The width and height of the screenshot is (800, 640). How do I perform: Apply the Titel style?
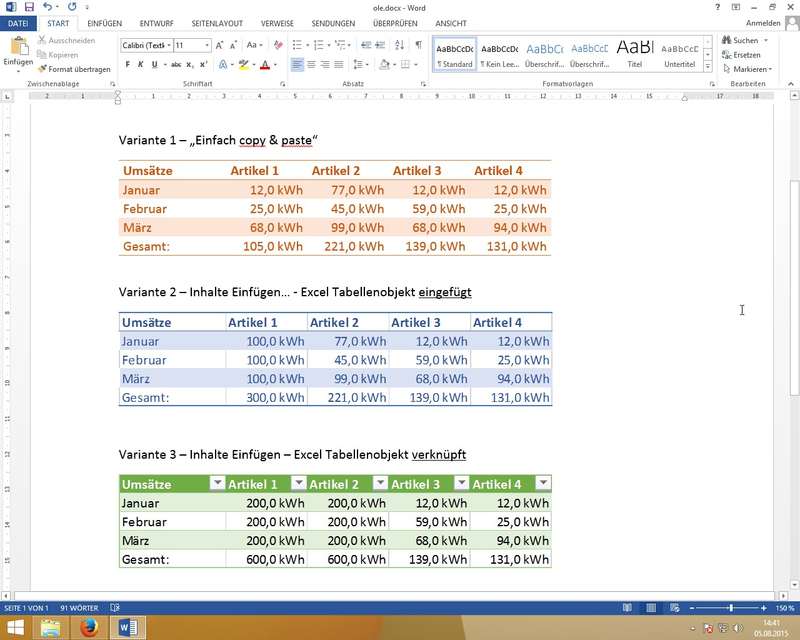(x=635, y=54)
